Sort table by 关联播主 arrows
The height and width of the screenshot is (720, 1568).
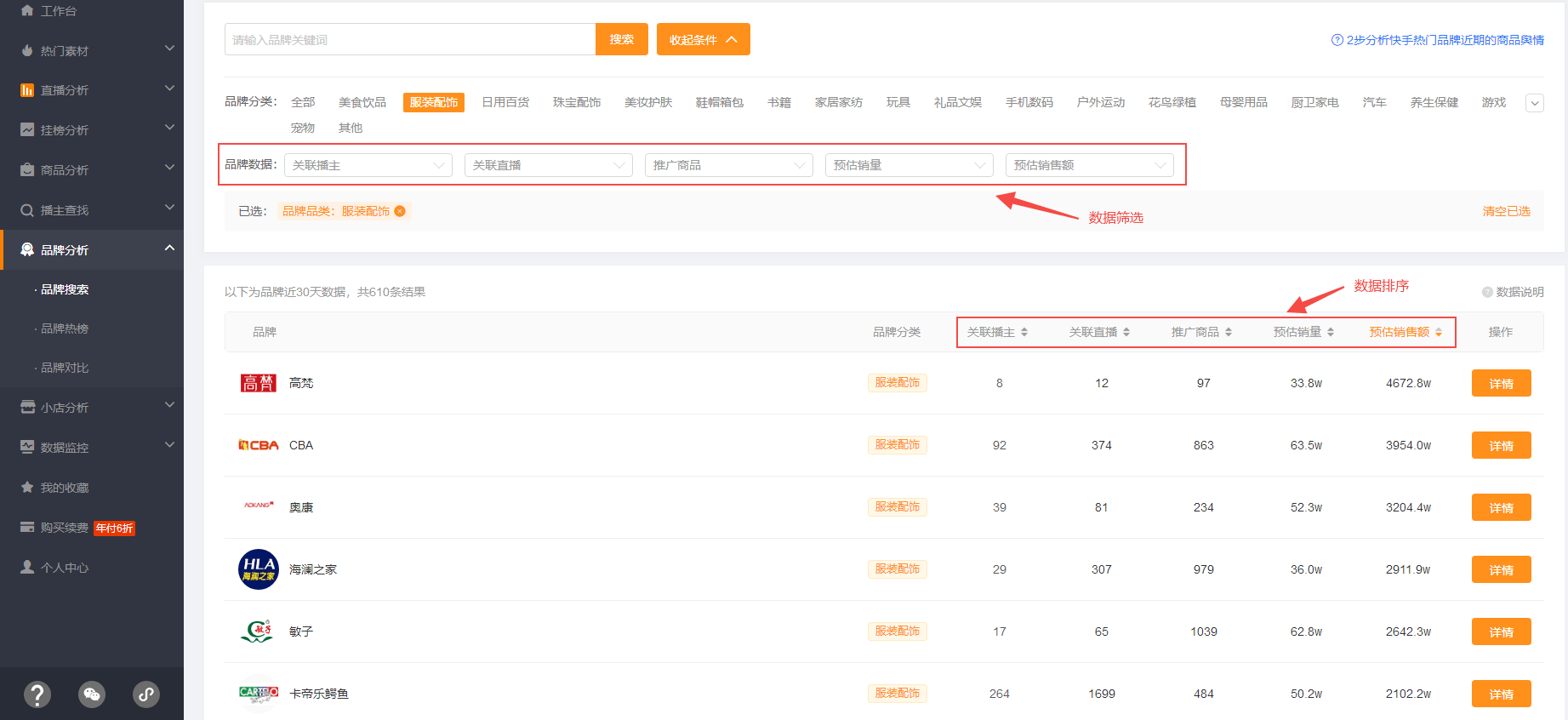(1024, 332)
